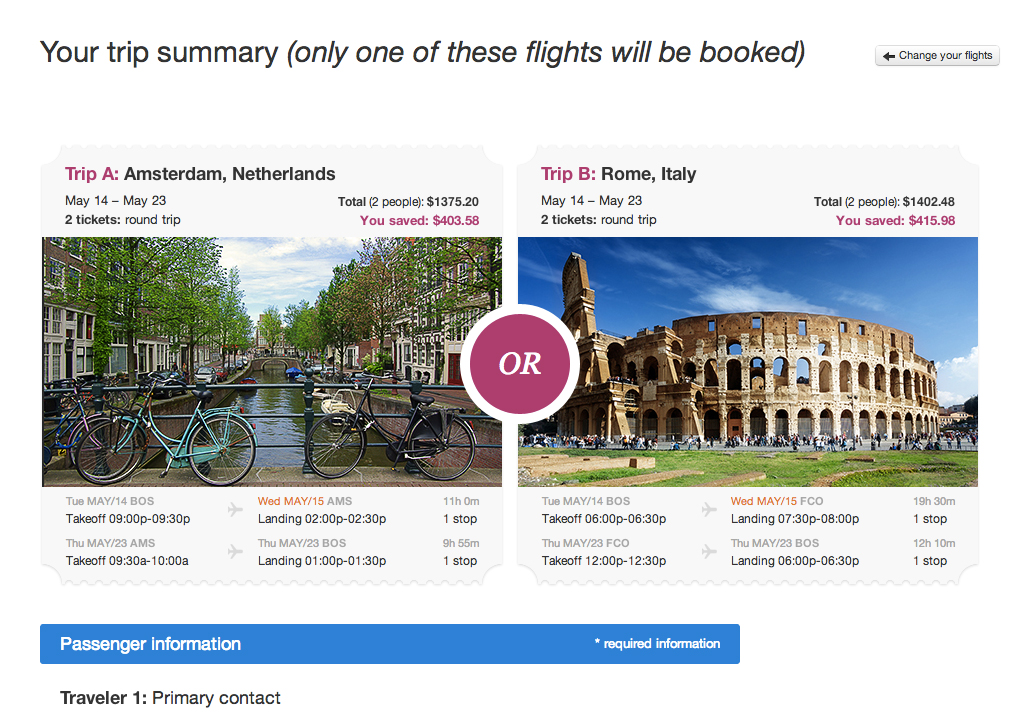Click Trip A outbound airplane icon
Viewport: 1024px width, 720px height.
[235, 510]
